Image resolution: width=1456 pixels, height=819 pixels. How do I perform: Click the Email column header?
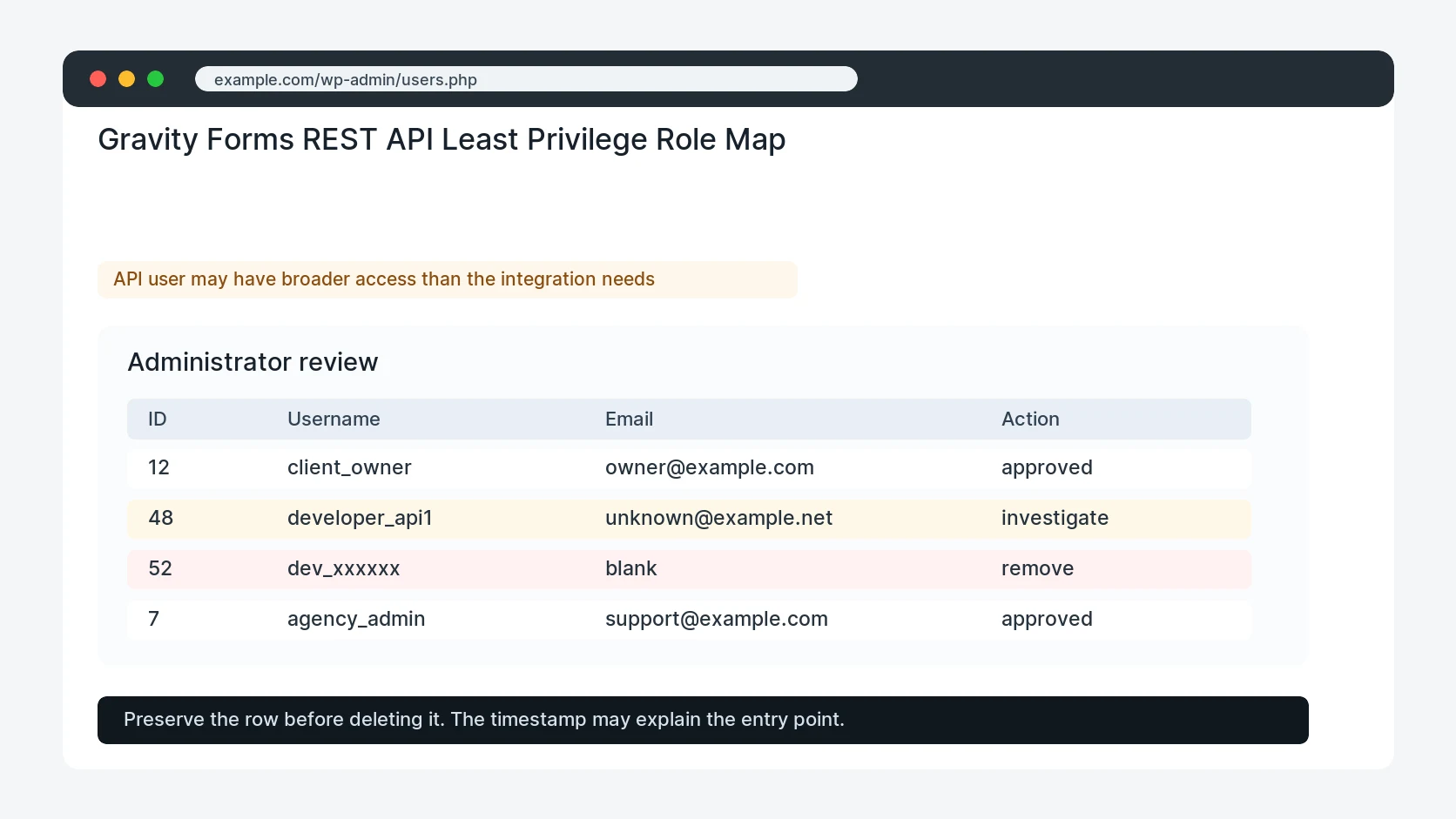(629, 420)
